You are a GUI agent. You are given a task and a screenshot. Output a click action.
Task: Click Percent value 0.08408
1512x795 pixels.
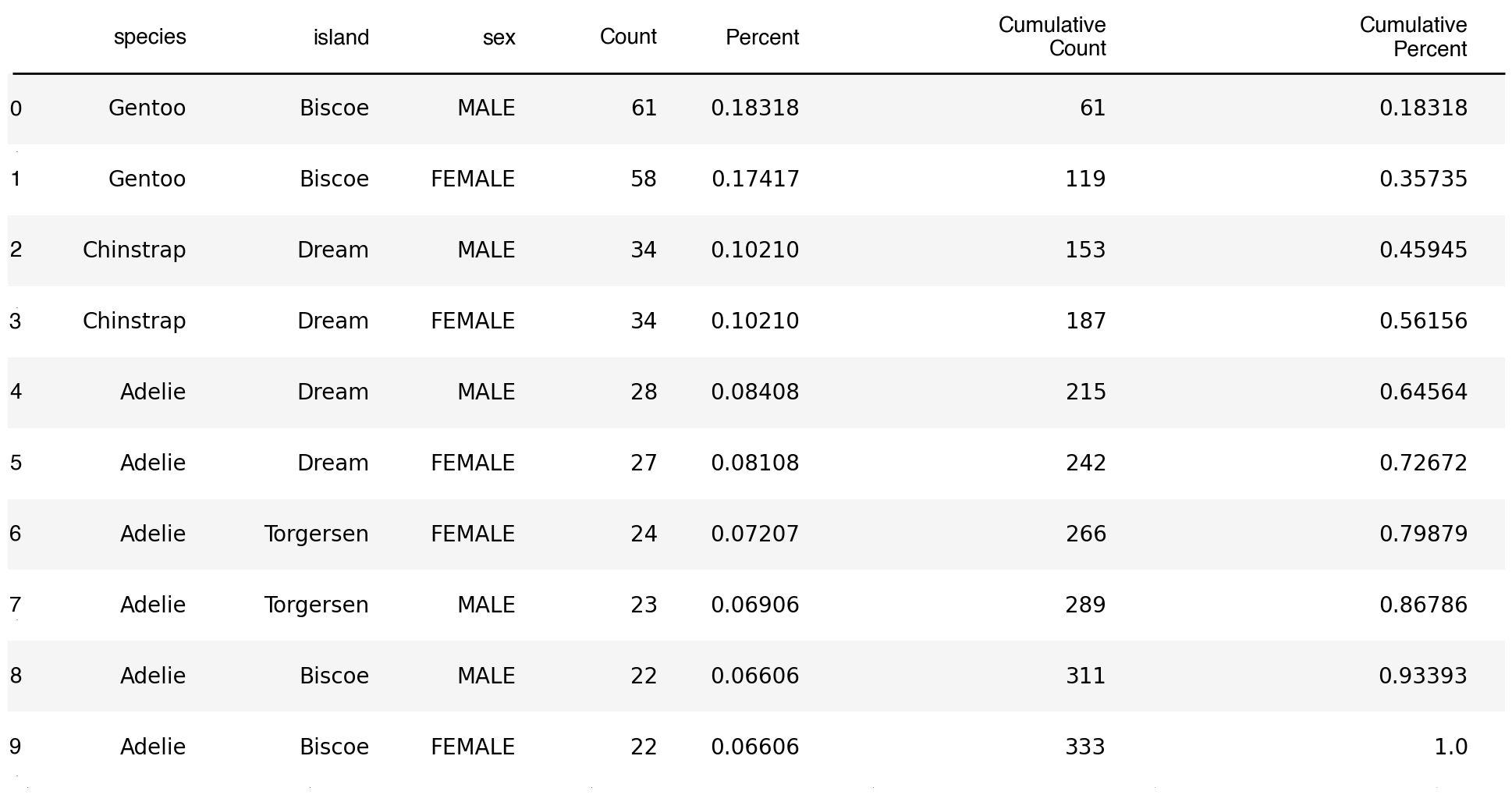pyautogui.click(x=755, y=392)
